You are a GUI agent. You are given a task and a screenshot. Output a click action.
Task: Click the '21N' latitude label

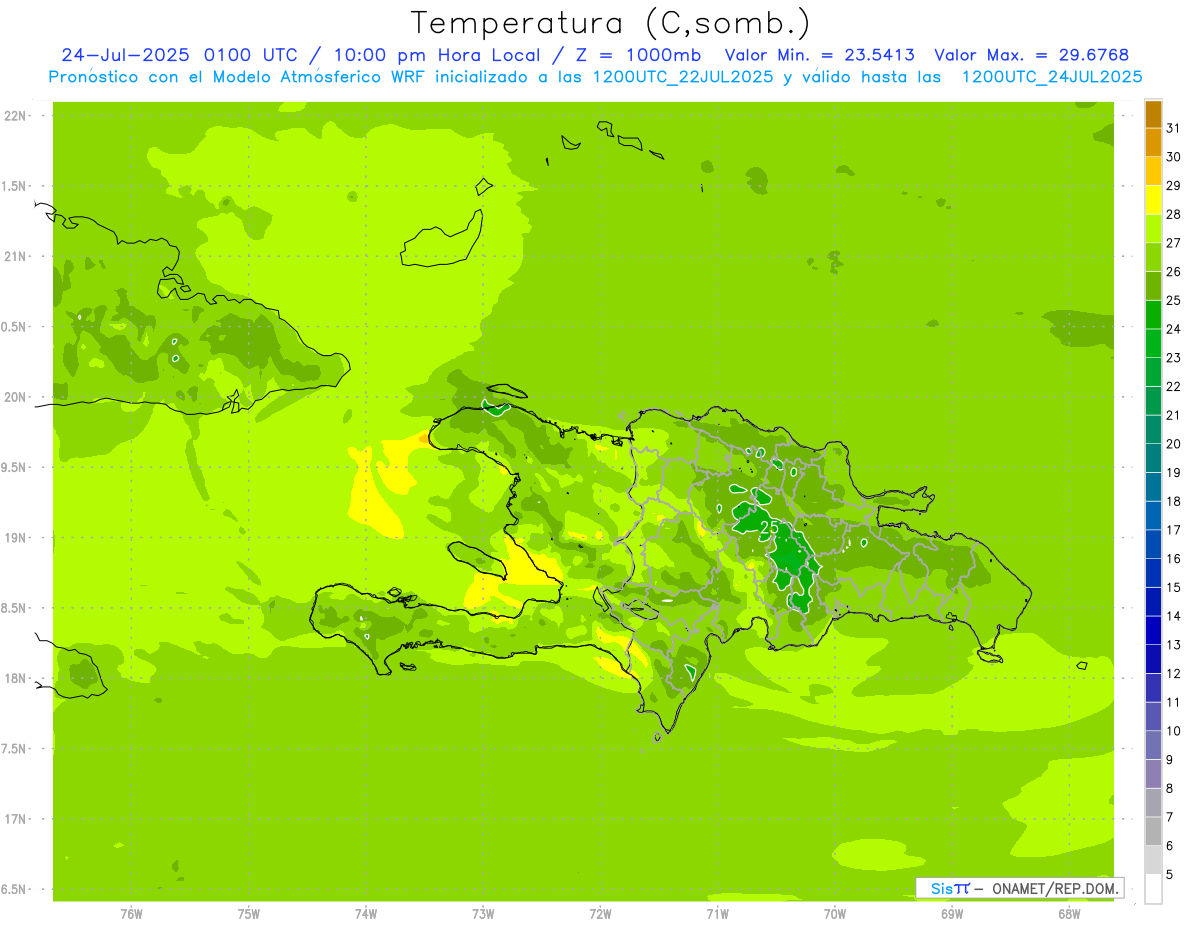pyautogui.click(x=15, y=256)
